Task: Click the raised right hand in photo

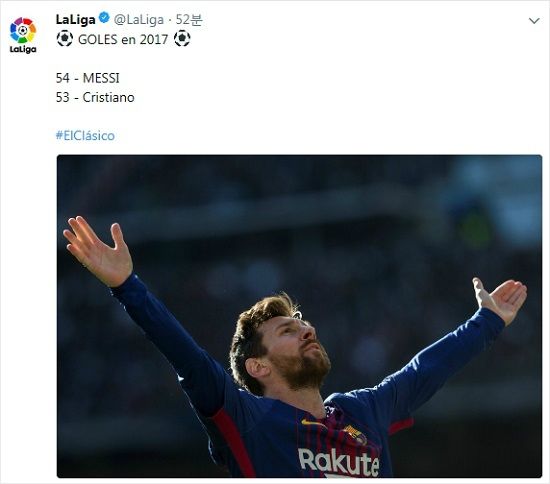Action: pos(500,300)
